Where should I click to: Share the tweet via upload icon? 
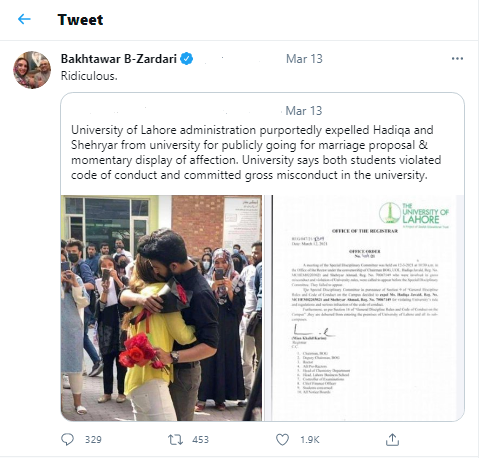click(392, 439)
